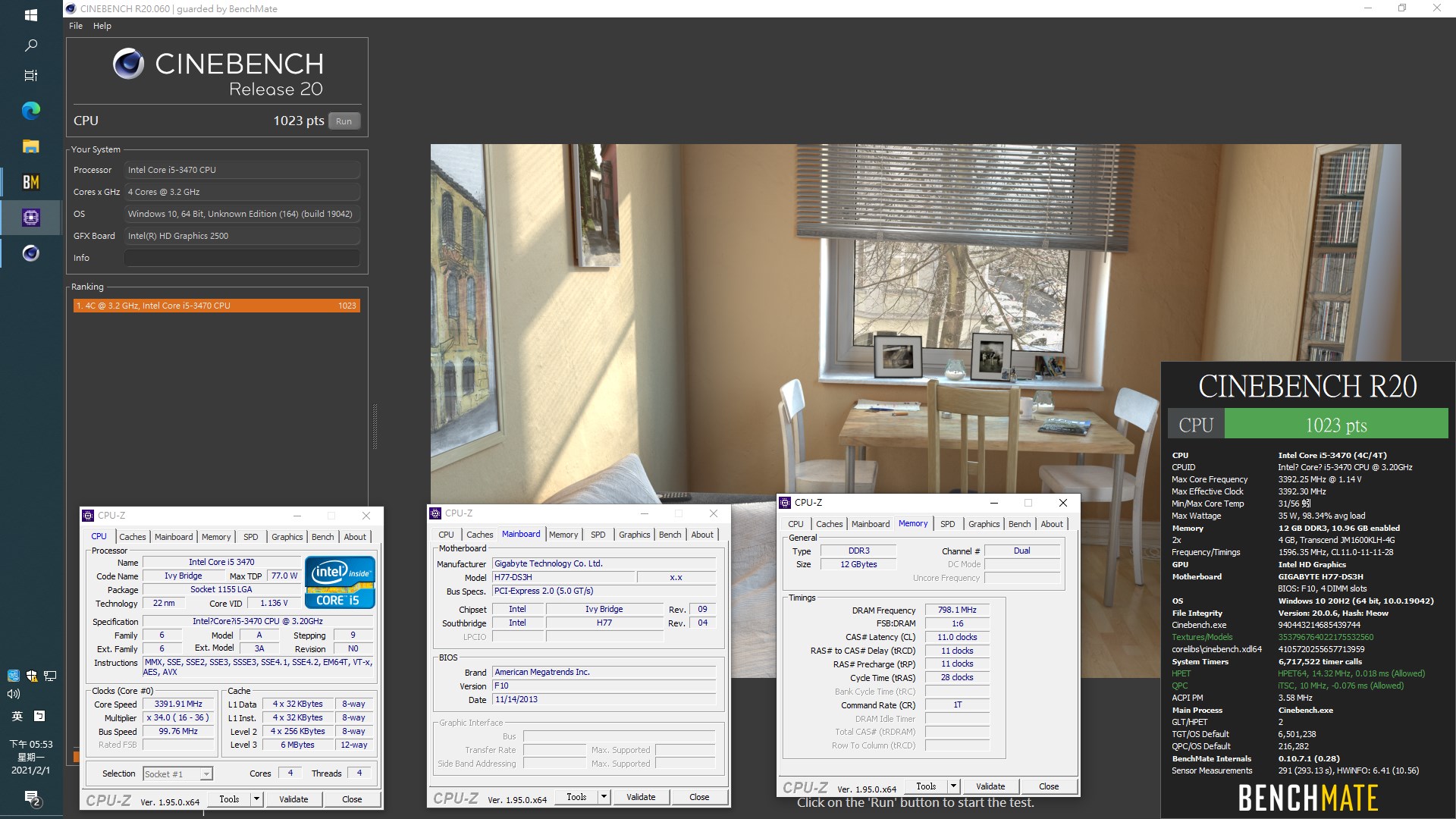Viewport: 1456px width, 819px height.
Task: Click Close button in CPU-Z Mainboard window
Action: (x=699, y=797)
